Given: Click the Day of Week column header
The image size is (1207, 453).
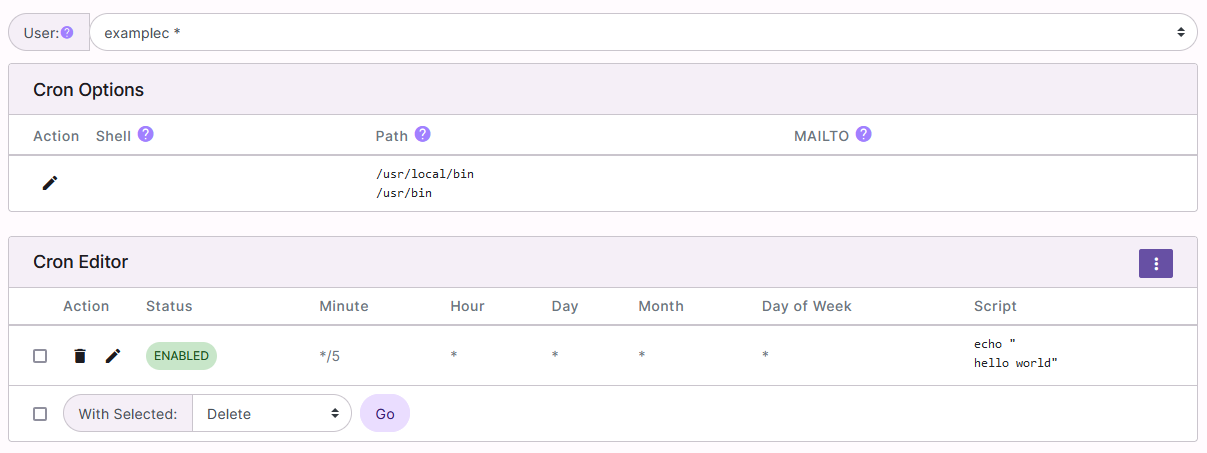Looking at the screenshot, I should (806, 306).
